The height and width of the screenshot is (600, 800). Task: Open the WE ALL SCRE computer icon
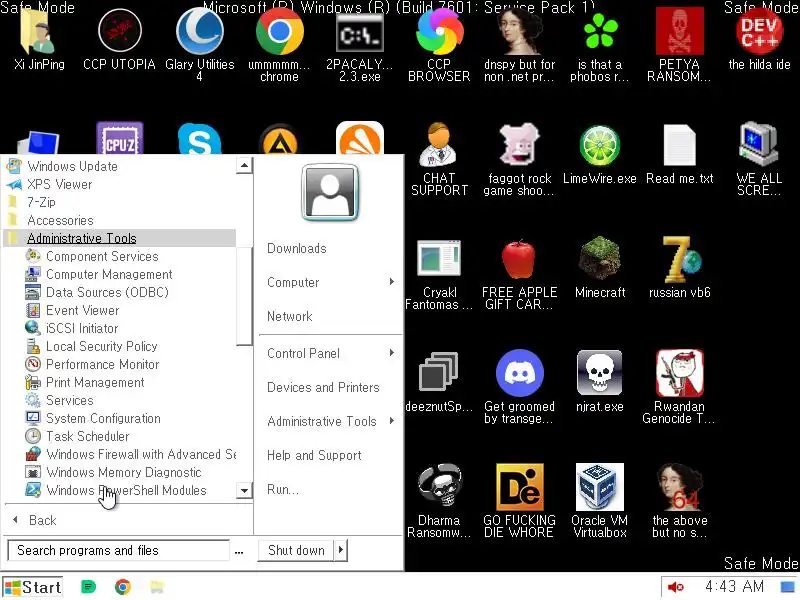pos(759,144)
